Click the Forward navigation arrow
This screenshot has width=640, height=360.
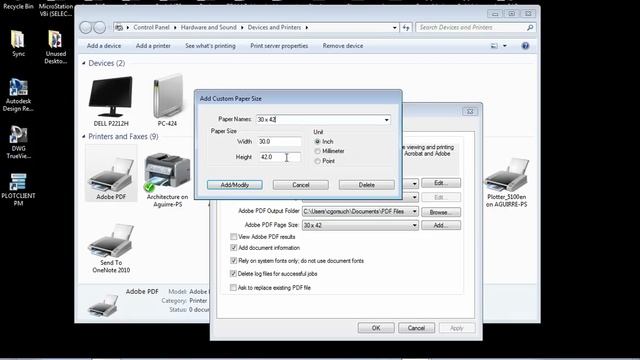[100, 27]
